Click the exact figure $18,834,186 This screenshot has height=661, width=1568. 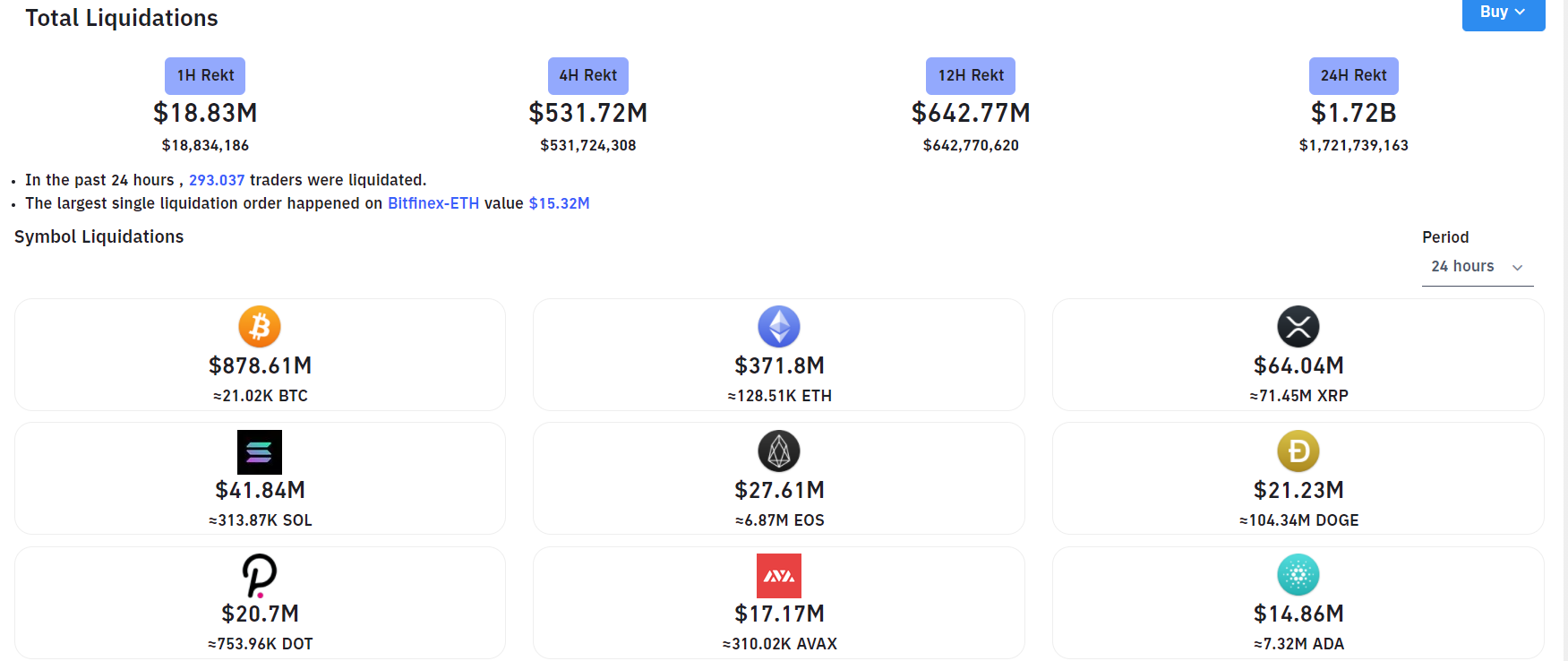click(x=205, y=145)
